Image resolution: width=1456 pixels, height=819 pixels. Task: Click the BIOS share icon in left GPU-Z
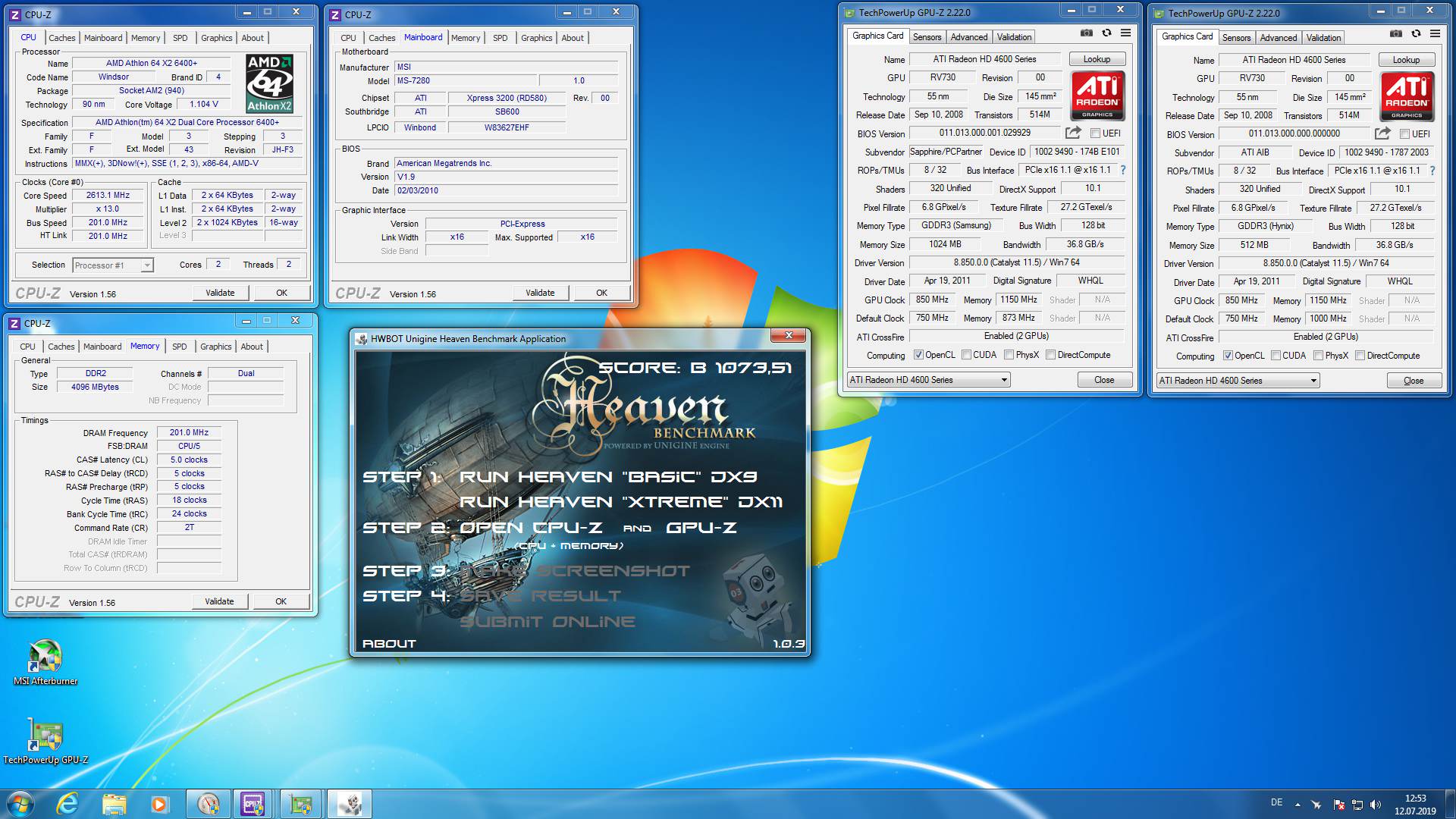pos(1073,133)
